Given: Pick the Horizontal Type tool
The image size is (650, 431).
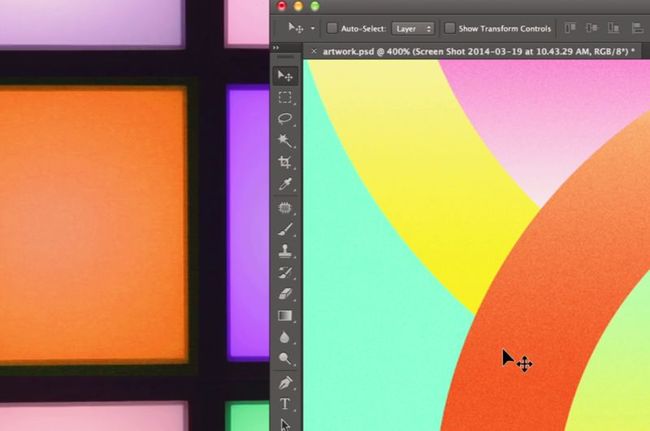Looking at the screenshot, I should 286,404.
